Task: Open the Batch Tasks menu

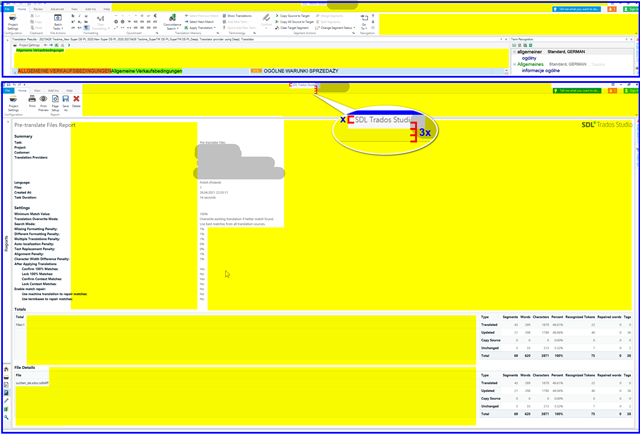Action: (58, 22)
